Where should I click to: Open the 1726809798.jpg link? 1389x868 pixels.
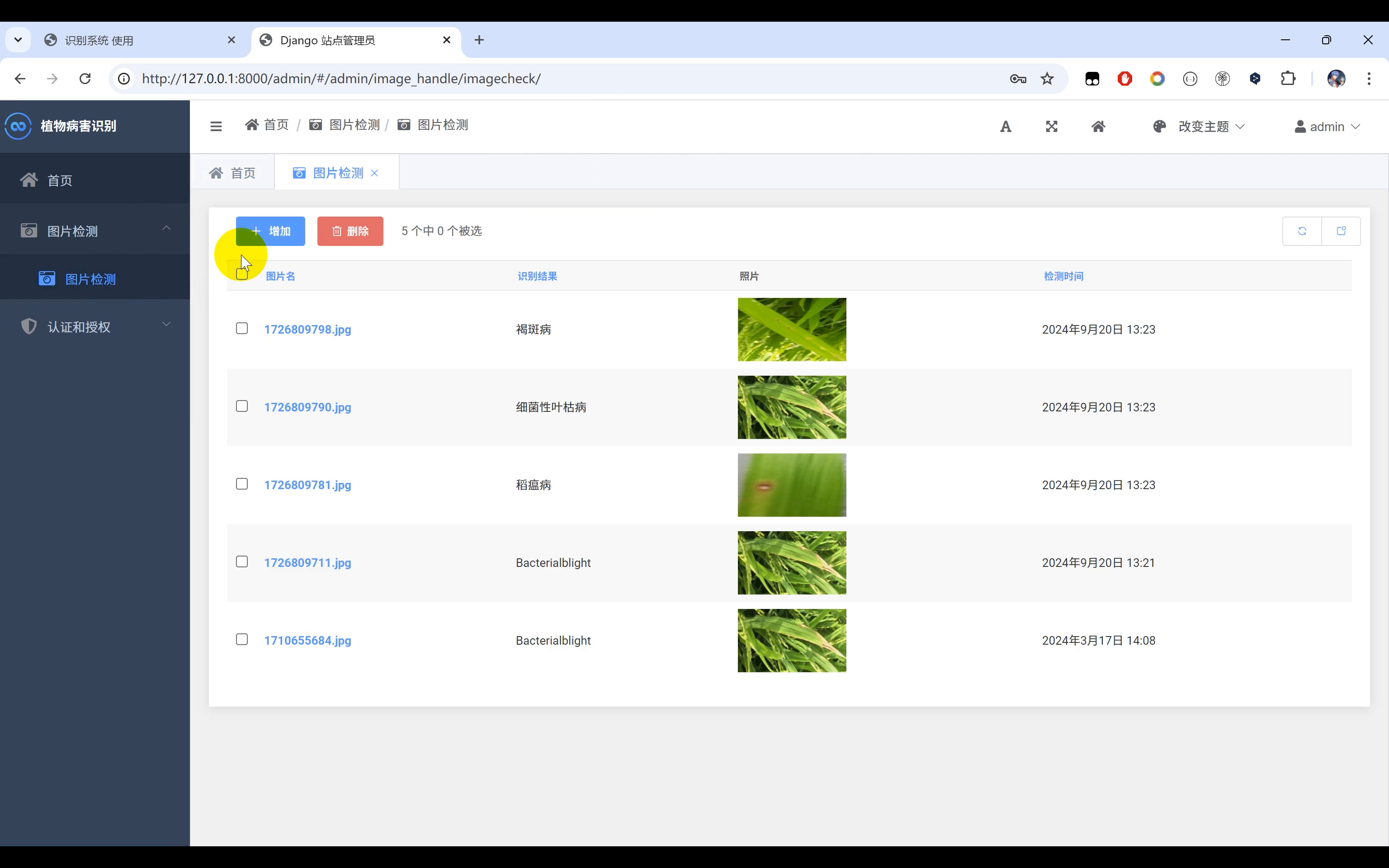tap(307, 330)
